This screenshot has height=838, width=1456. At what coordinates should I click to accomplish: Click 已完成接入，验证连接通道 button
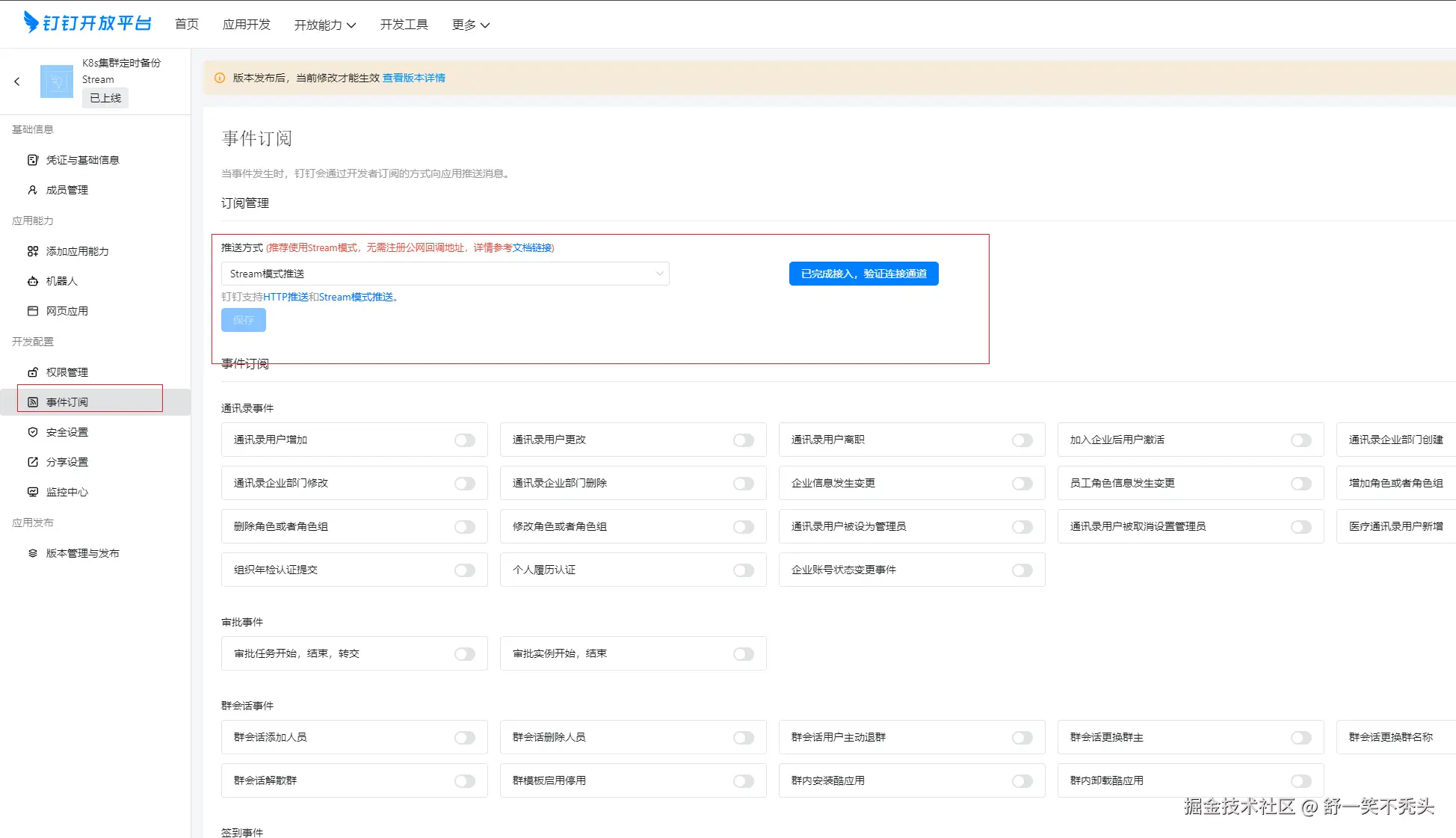(863, 274)
